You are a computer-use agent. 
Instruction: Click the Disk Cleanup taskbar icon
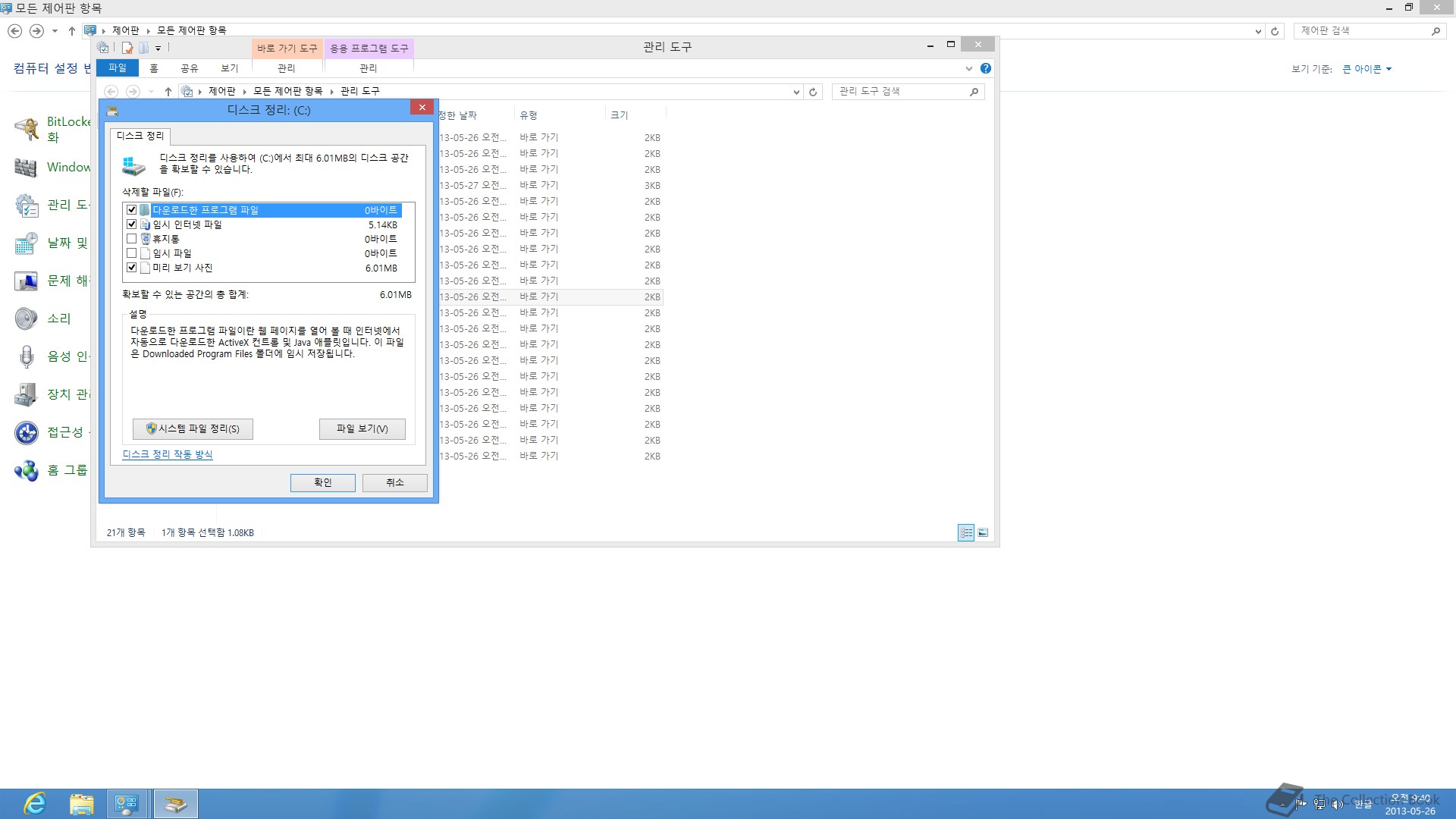[x=175, y=804]
